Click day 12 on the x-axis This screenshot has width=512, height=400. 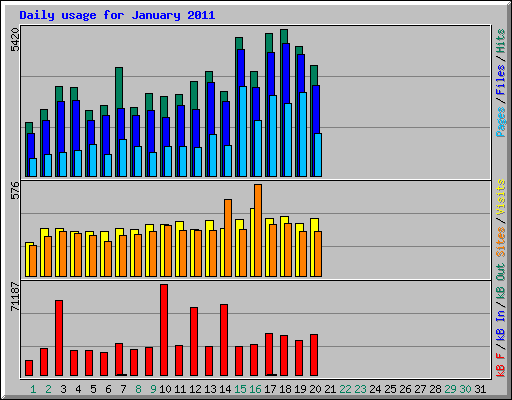click(x=195, y=389)
